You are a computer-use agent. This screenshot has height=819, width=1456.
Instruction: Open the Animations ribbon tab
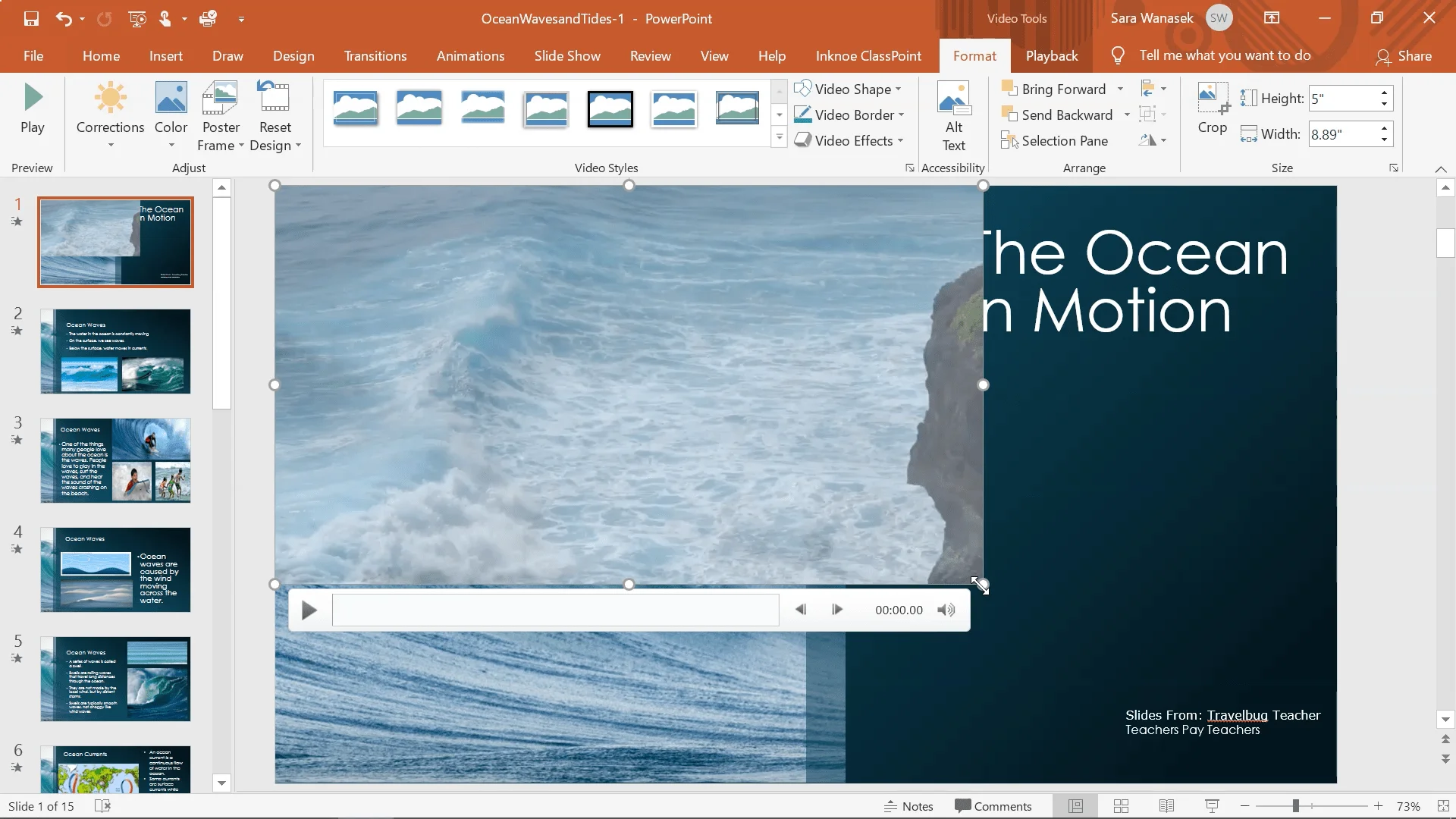pyautogui.click(x=470, y=55)
